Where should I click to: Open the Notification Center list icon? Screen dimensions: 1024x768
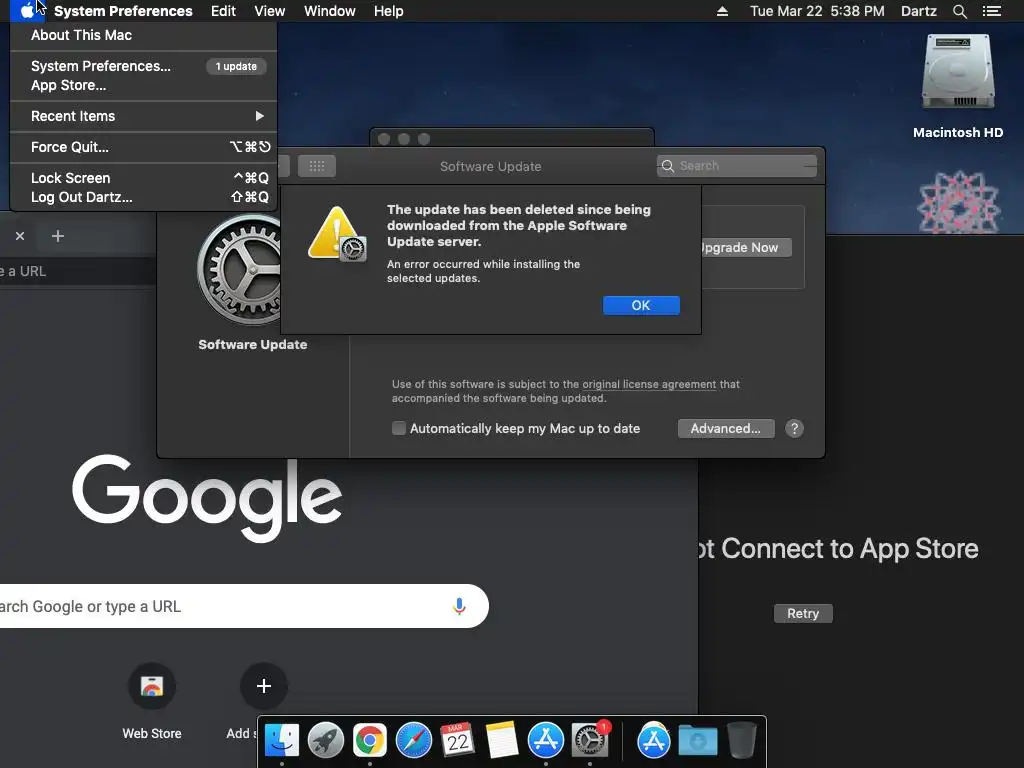pyautogui.click(x=991, y=11)
